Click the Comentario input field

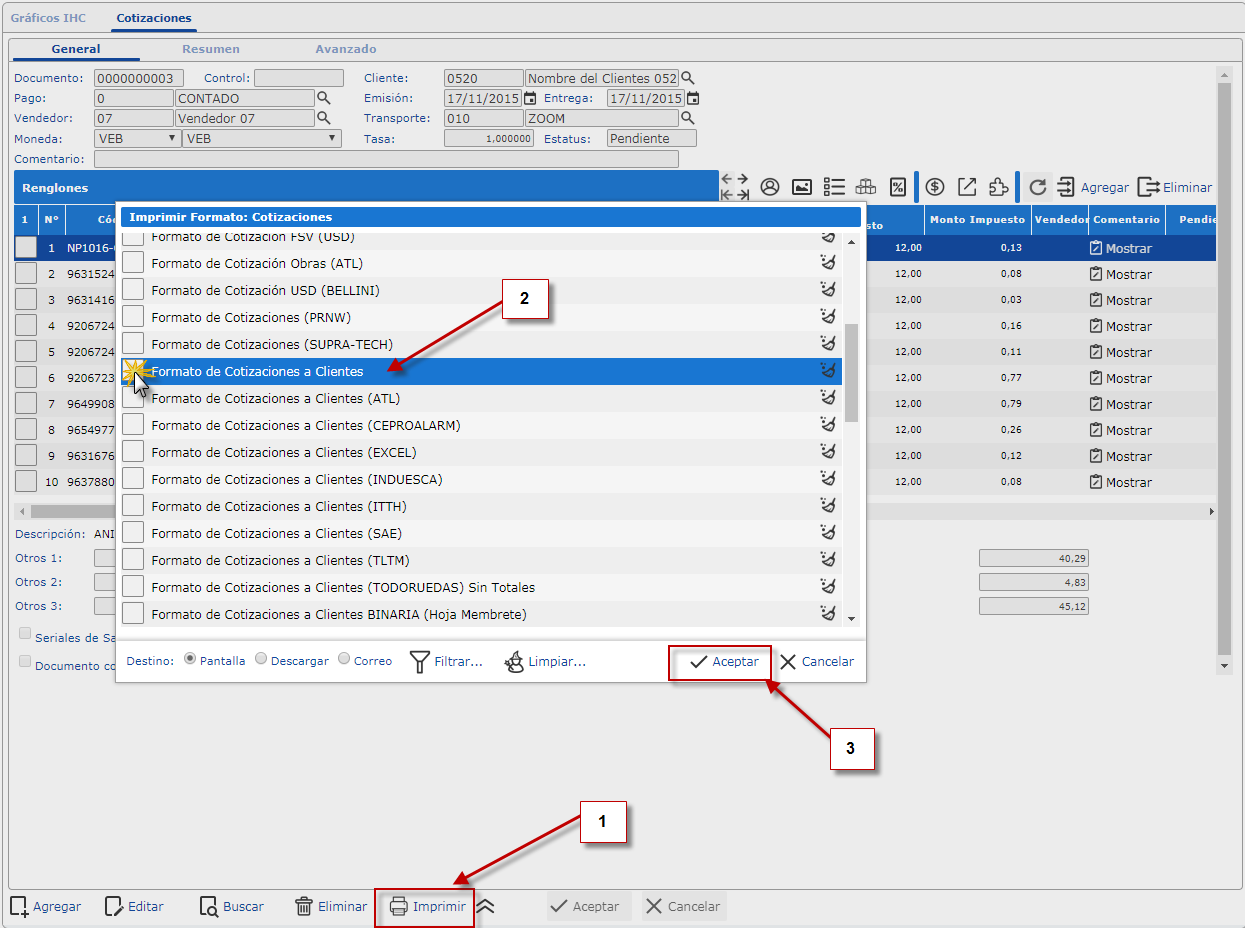click(x=386, y=159)
